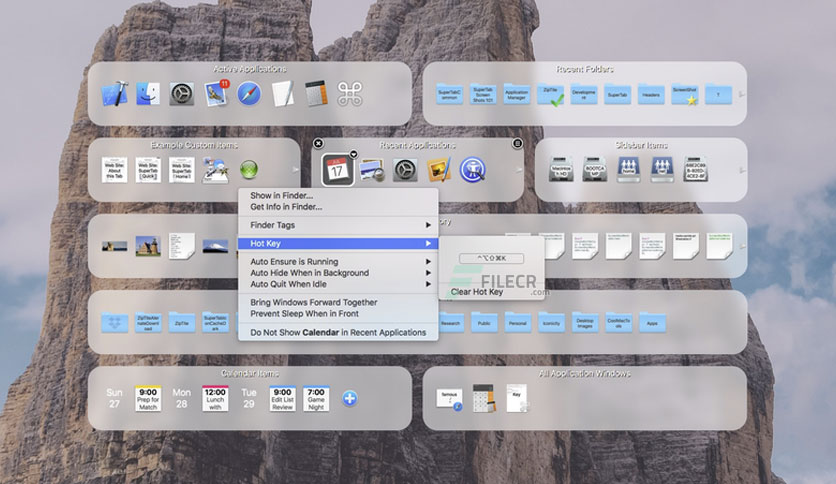The image size is (836, 484).
Task: Expand the Auto Ensure is Running submenu
Action: [x=338, y=262]
